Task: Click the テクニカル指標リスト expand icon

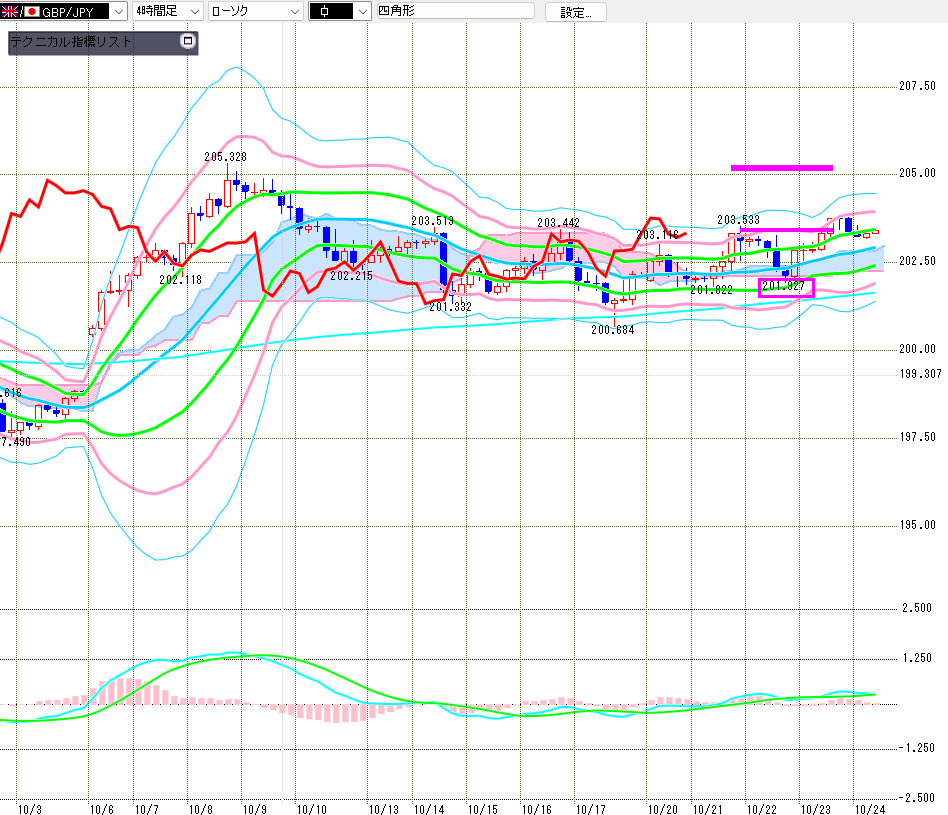Action: click(186, 42)
